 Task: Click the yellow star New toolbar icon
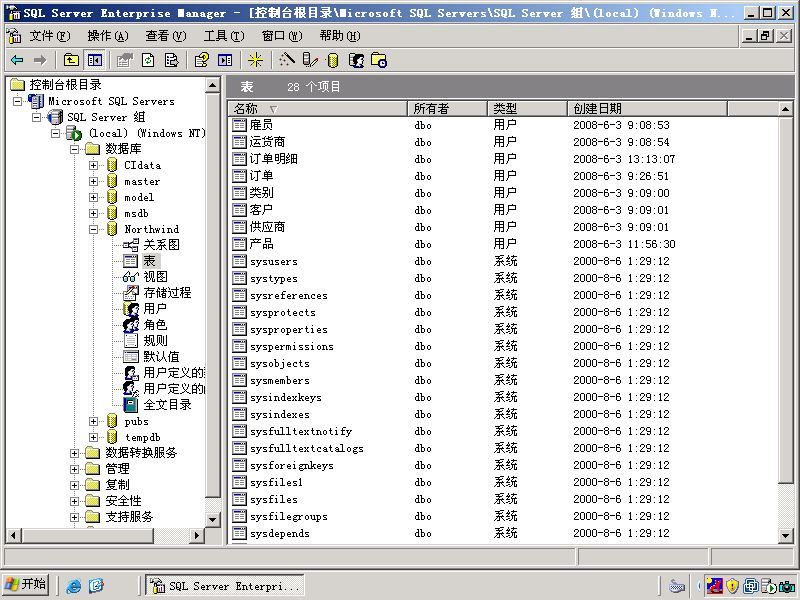coord(255,60)
